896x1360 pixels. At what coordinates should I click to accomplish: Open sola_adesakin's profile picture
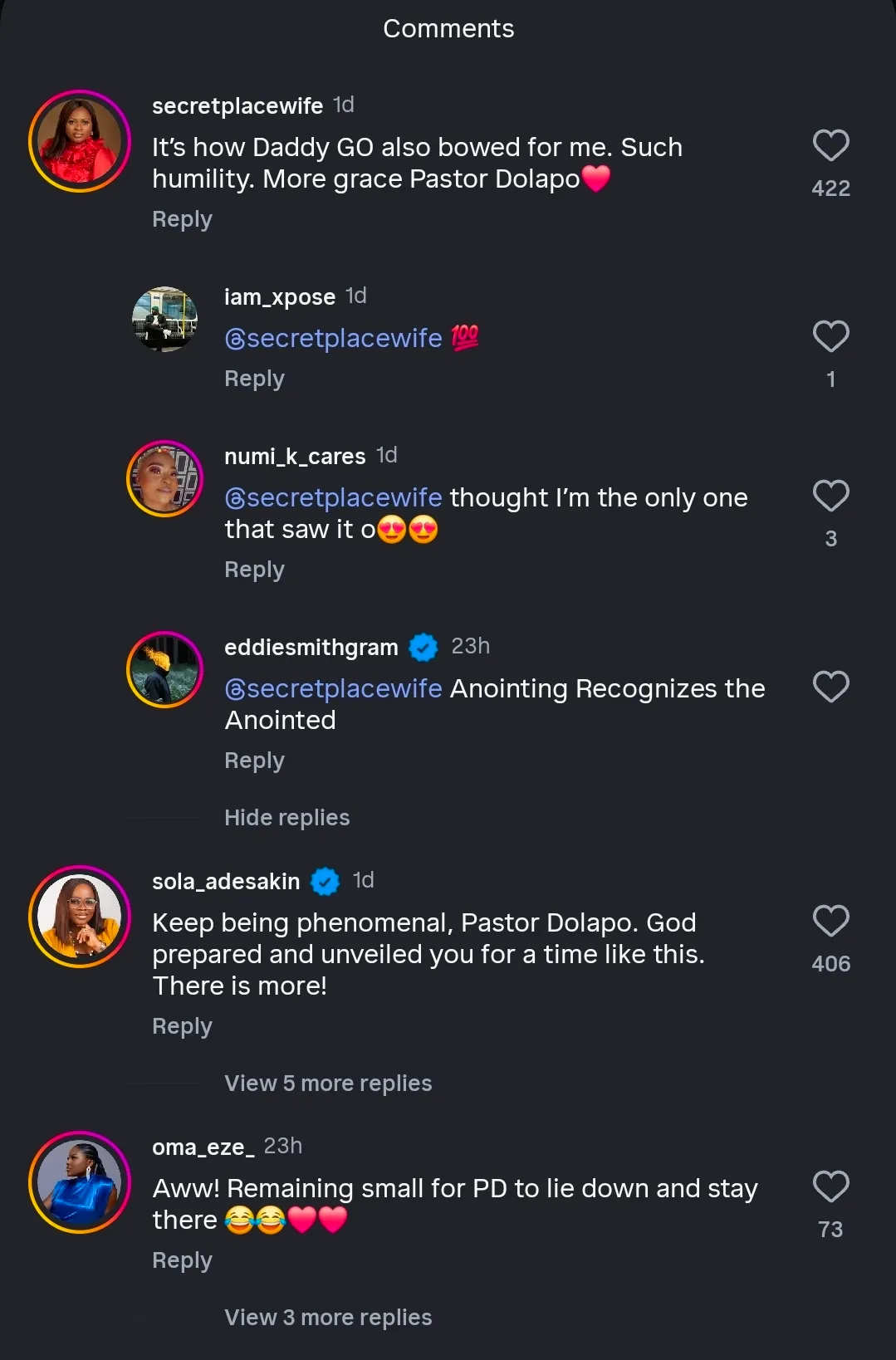tap(80, 917)
